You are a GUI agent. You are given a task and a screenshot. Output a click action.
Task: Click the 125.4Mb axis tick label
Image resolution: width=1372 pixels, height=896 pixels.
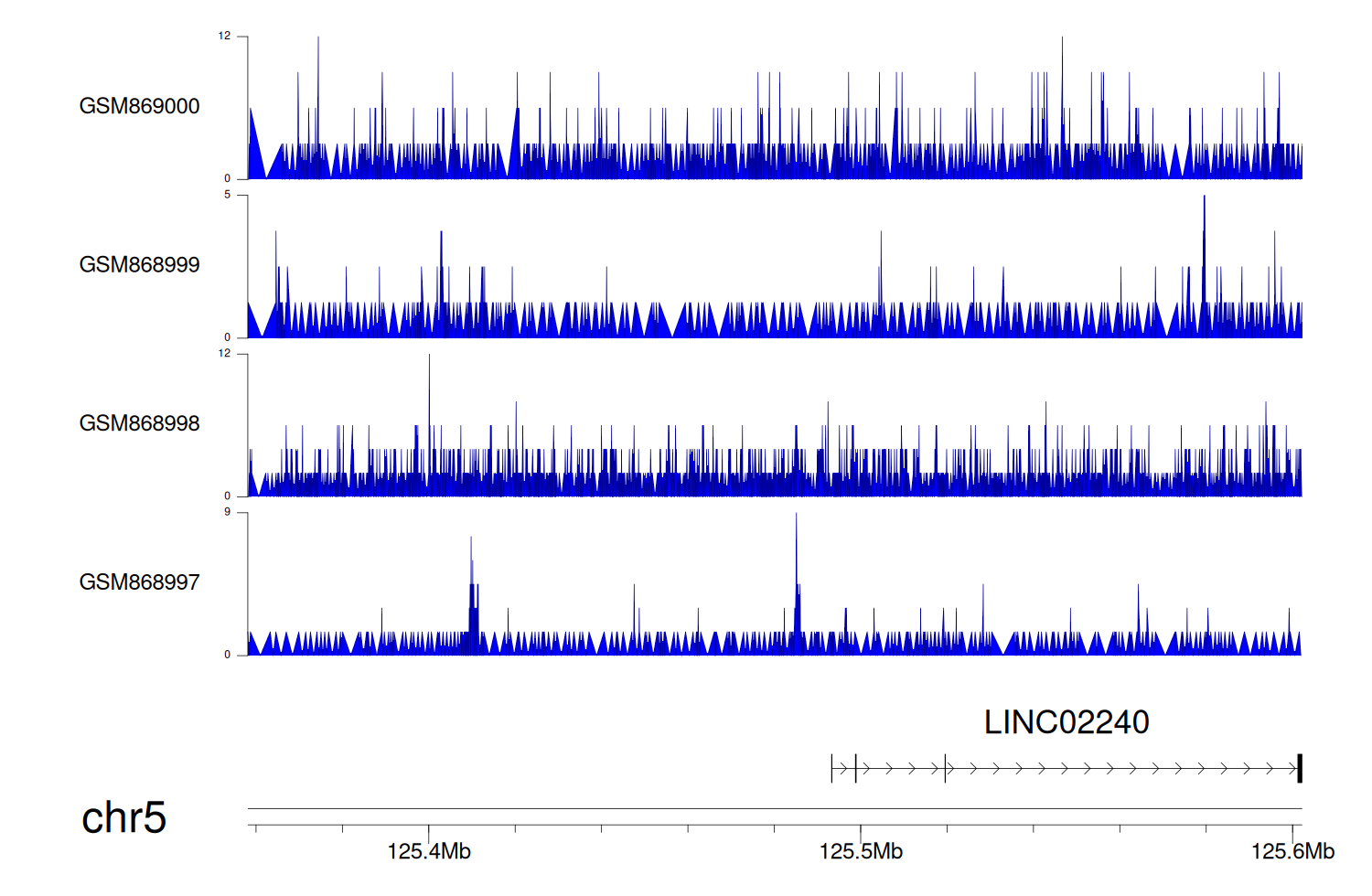click(x=428, y=852)
